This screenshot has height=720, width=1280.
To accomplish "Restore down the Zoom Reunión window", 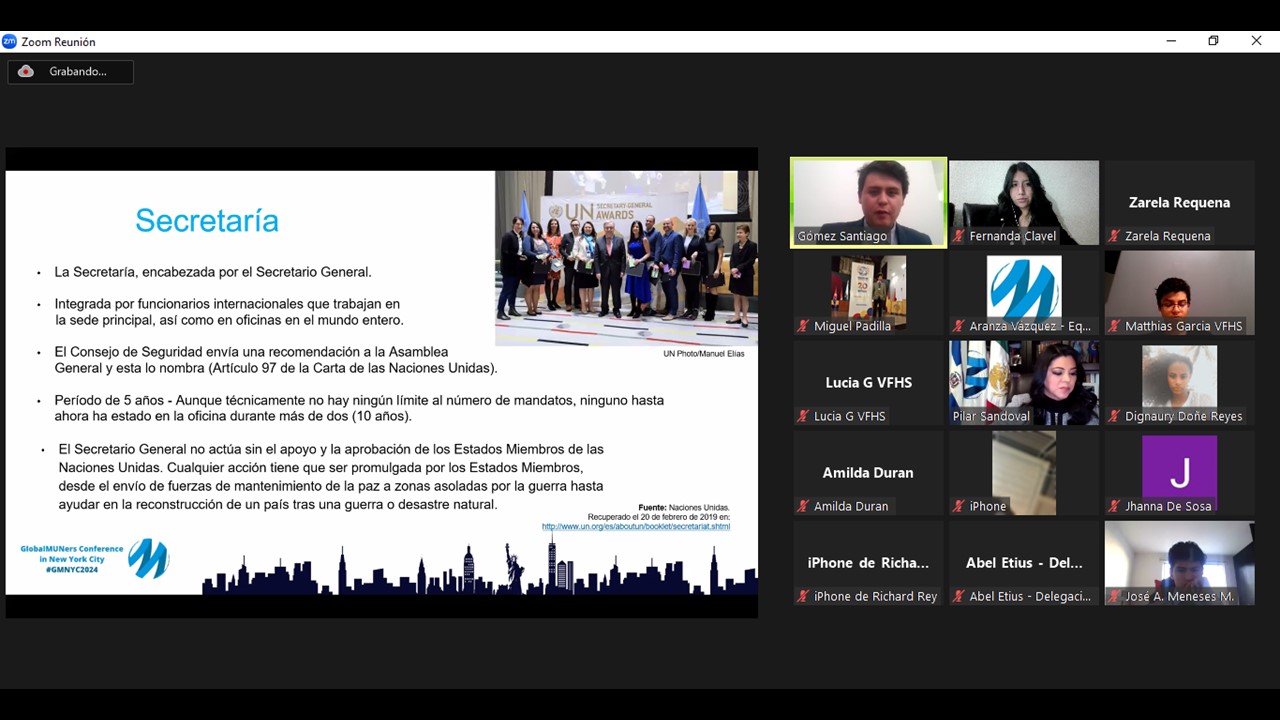I will pyautogui.click(x=1213, y=41).
